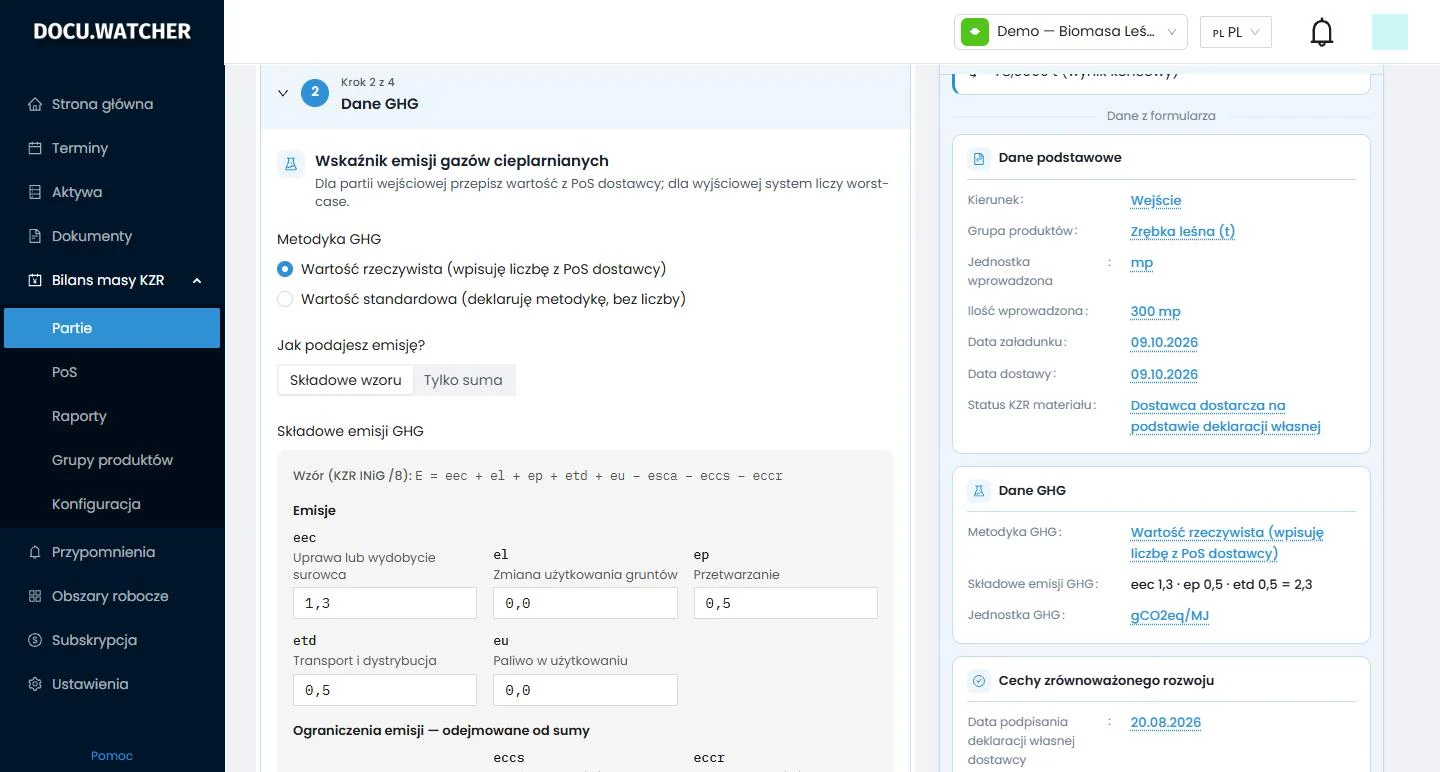The image size is (1440, 772).
Task: Click the Strona główna home icon
Action: (35, 104)
